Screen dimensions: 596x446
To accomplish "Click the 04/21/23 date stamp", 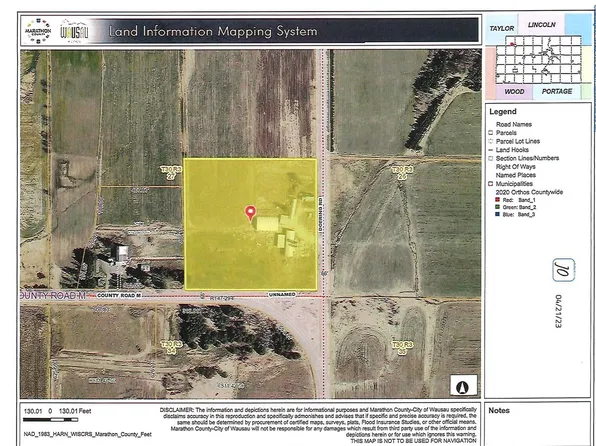I will 558,311.
